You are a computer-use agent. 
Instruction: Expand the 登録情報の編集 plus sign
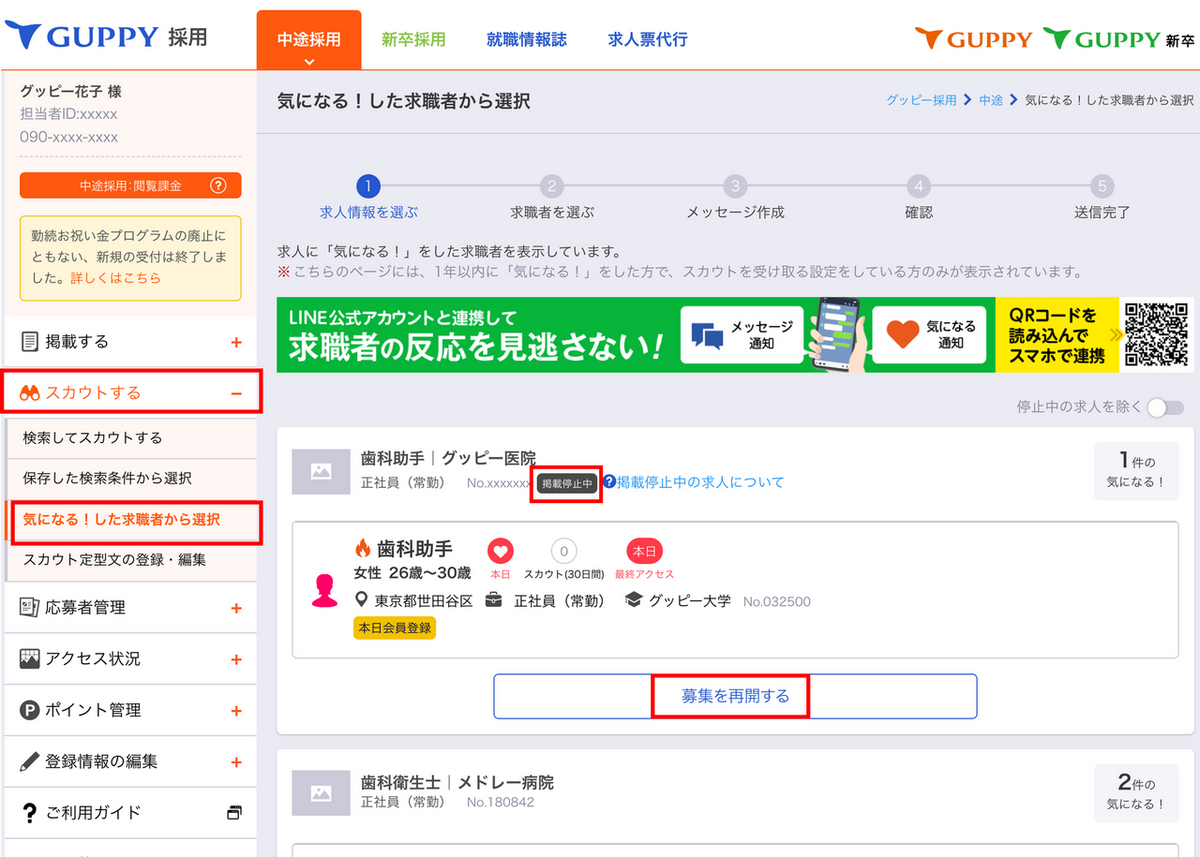[x=236, y=762]
